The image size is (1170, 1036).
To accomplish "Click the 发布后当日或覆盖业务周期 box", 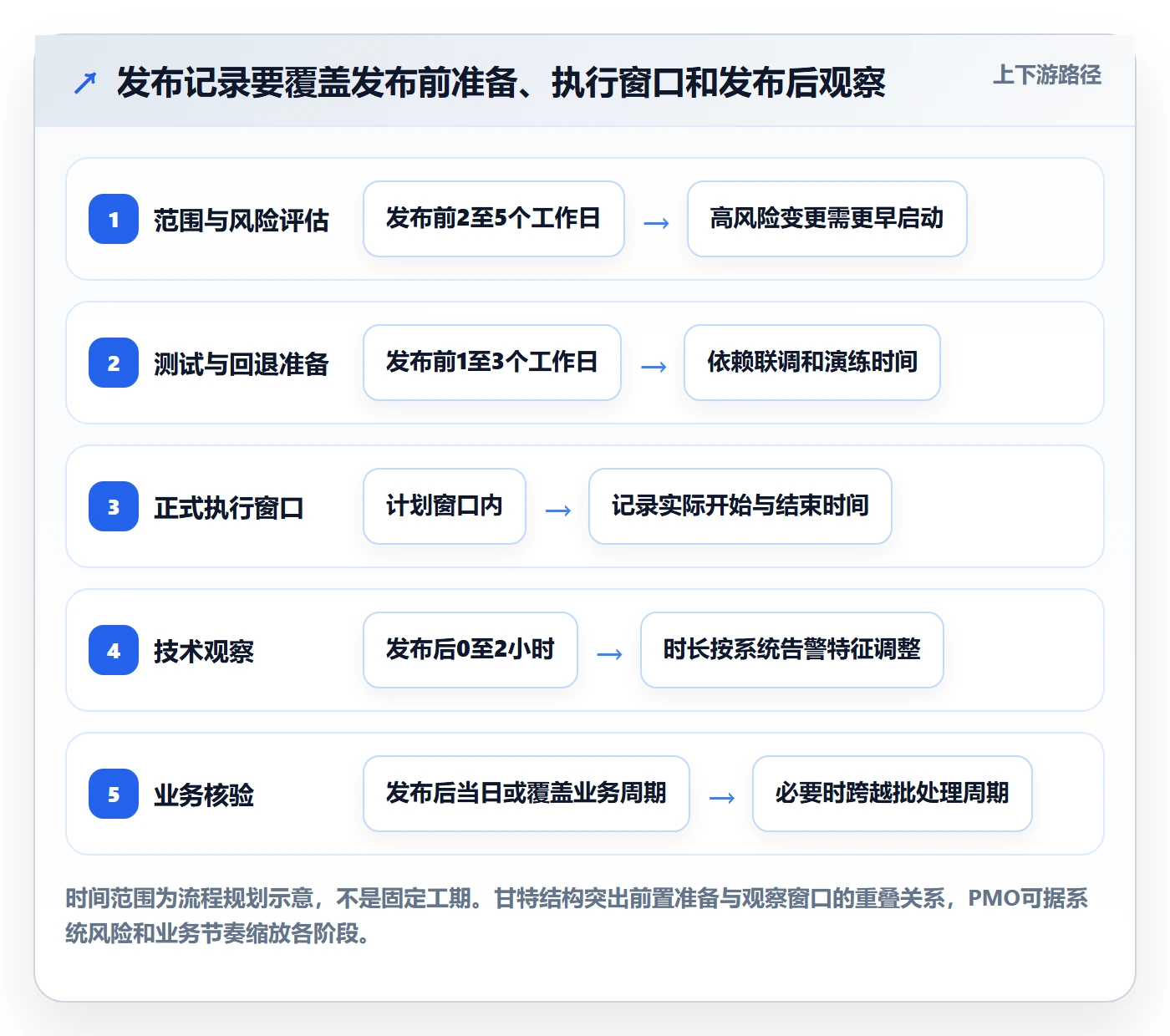I will pos(526,794).
